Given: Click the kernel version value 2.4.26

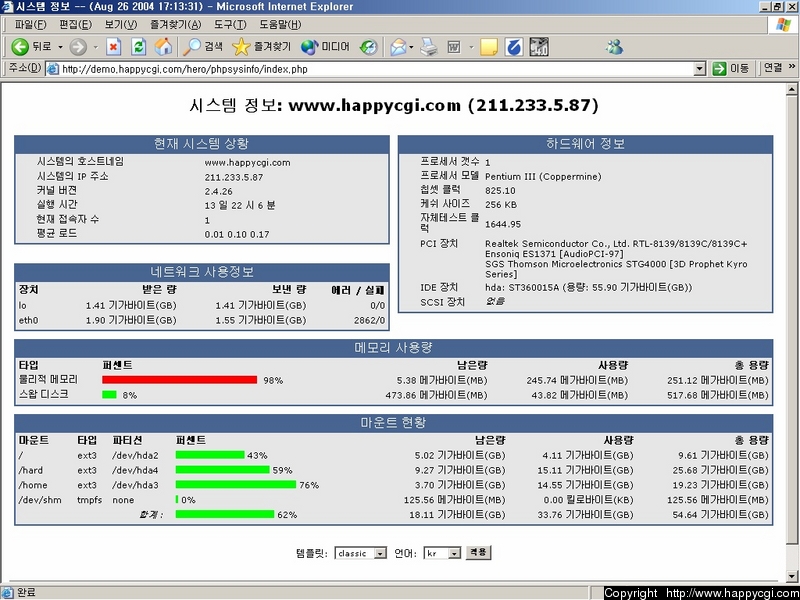Looking at the screenshot, I should point(218,192).
